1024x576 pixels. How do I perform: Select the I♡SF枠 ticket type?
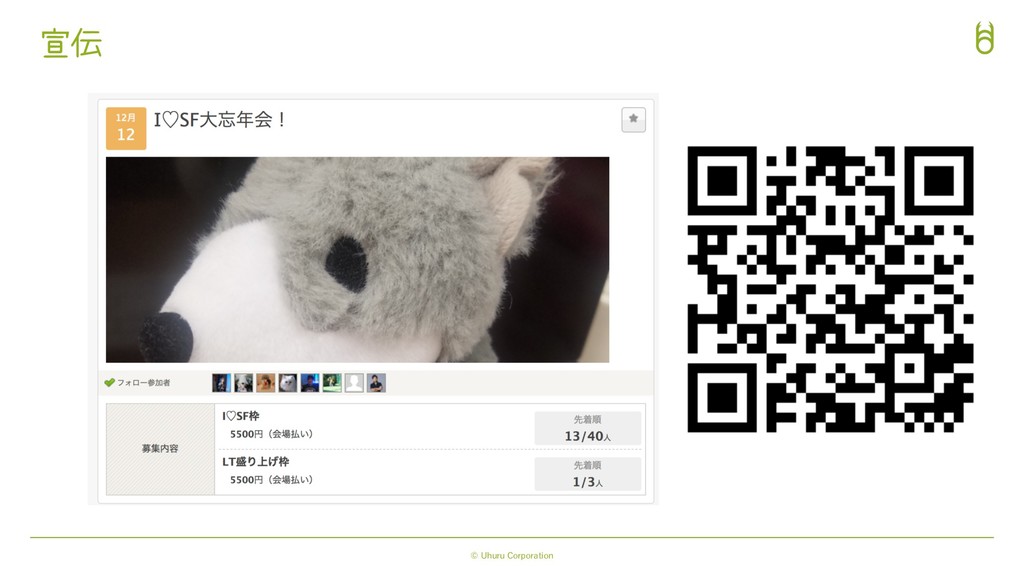(x=240, y=416)
